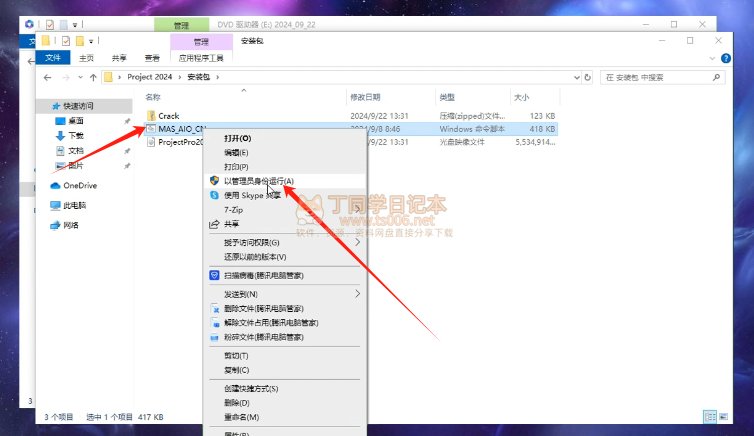
Task: Click the MAS_AIO_CN script file icon
Action: [151, 129]
